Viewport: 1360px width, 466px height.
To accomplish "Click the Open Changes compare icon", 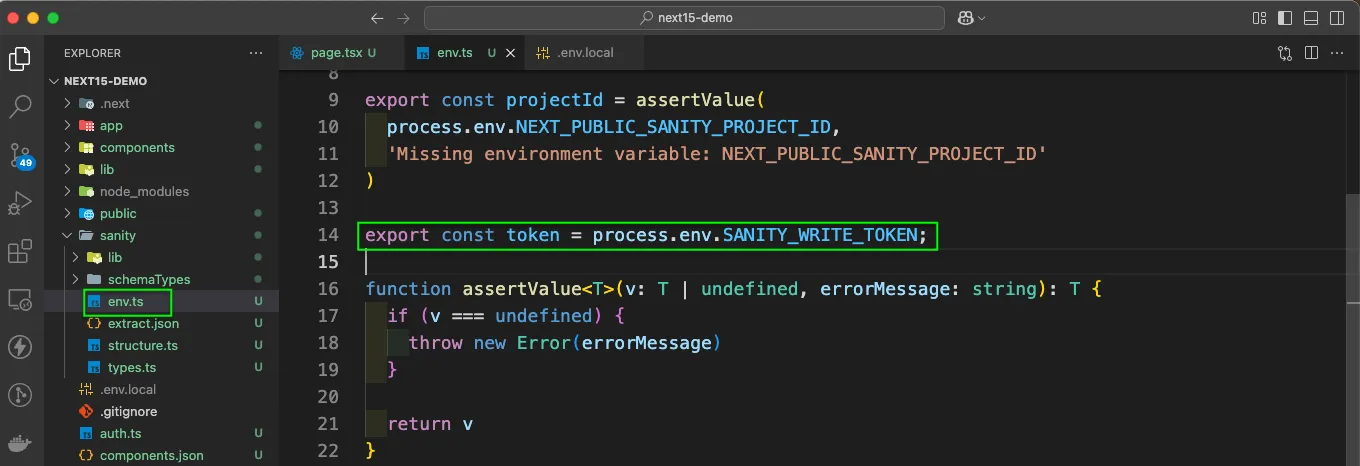I will (1285, 53).
